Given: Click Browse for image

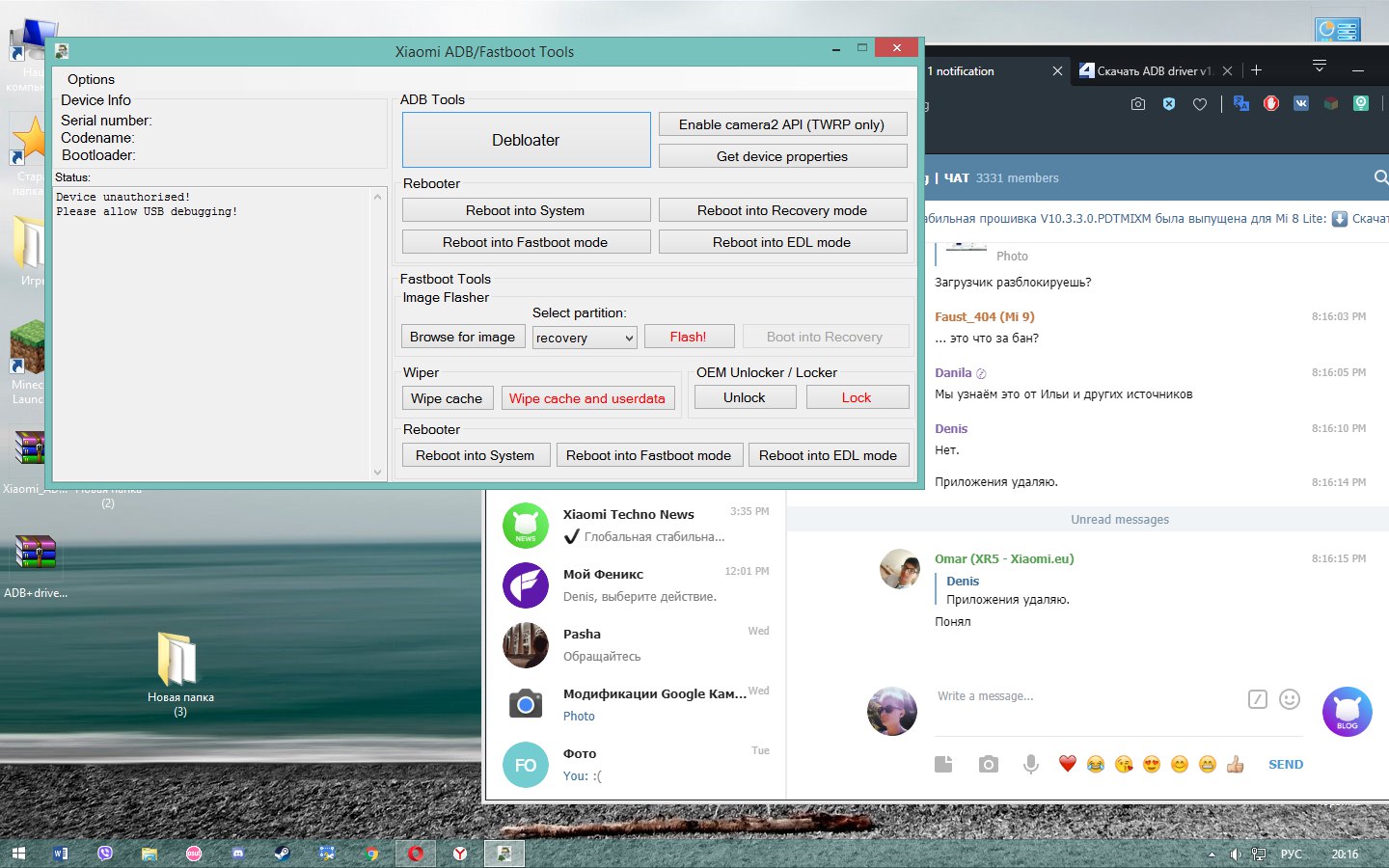Looking at the screenshot, I should pyautogui.click(x=462, y=337).
